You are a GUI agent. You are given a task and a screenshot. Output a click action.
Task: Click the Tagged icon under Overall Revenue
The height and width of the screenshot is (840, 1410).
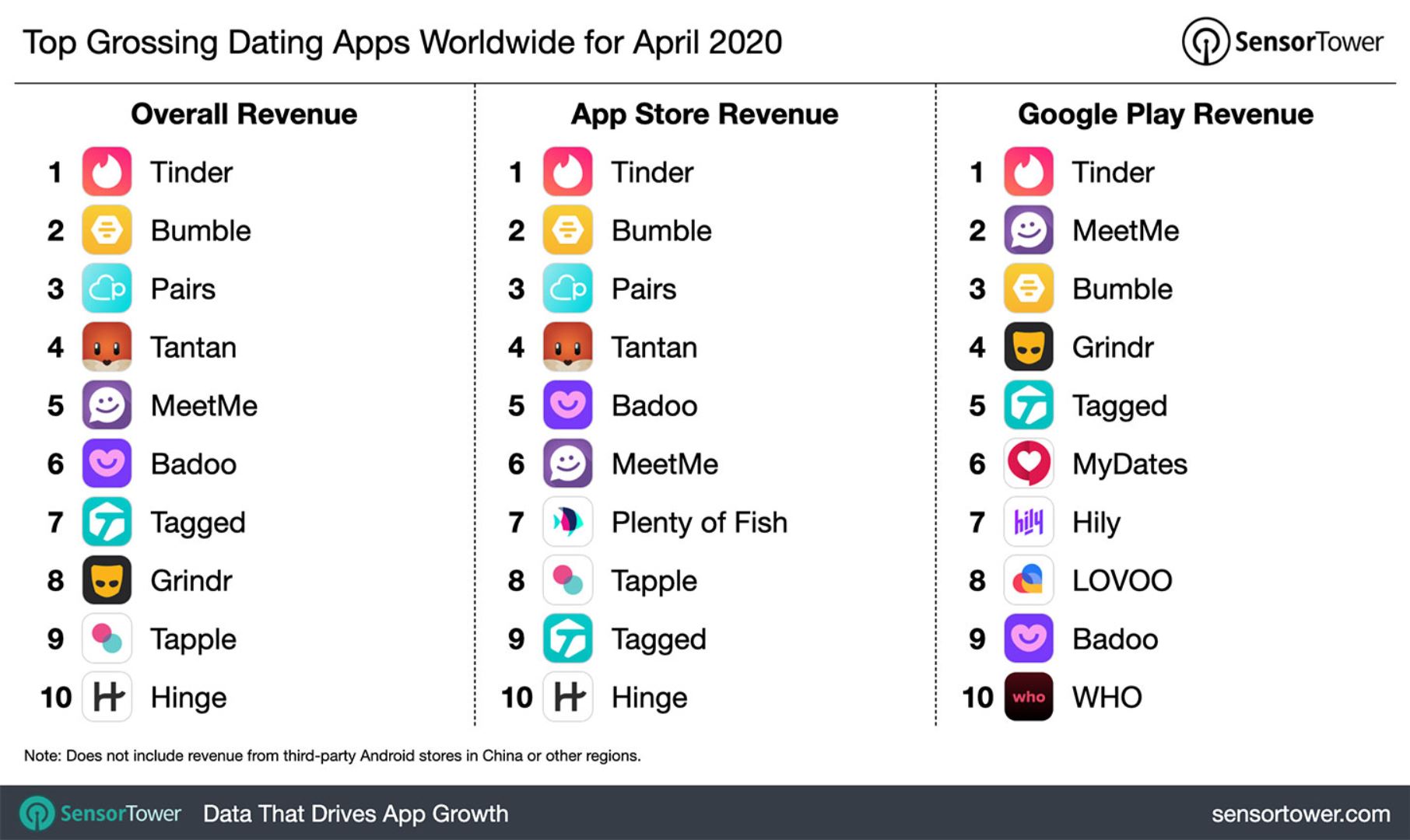[x=107, y=522]
